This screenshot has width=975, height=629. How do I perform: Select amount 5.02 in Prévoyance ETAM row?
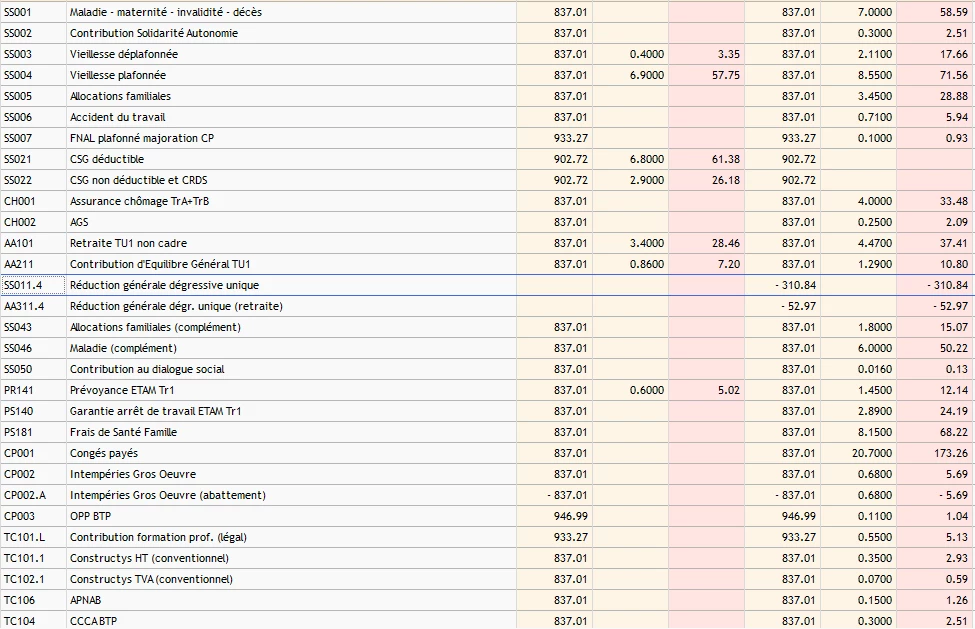(x=728, y=390)
